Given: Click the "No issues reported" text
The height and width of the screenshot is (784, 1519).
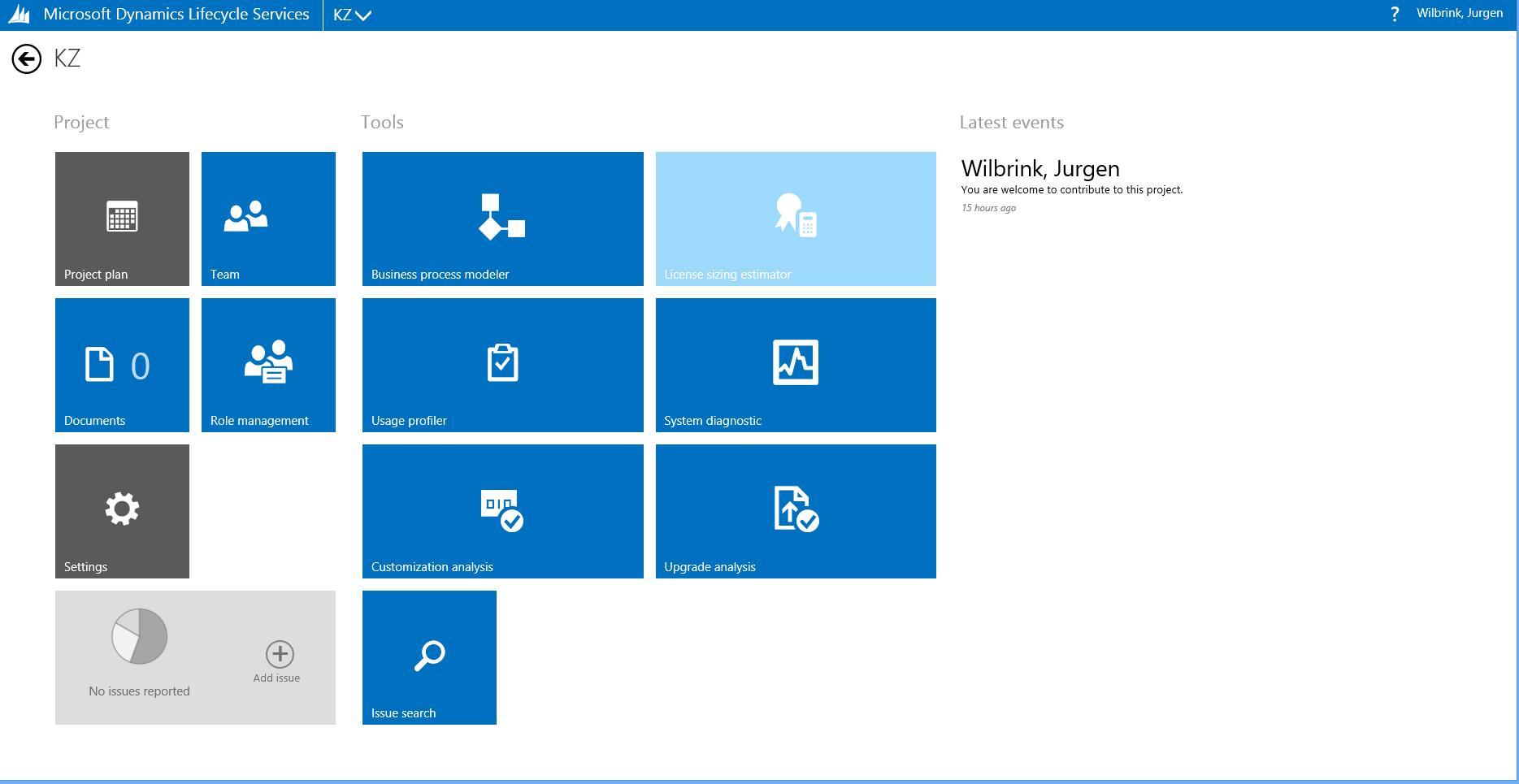Looking at the screenshot, I should click(139, 691).
